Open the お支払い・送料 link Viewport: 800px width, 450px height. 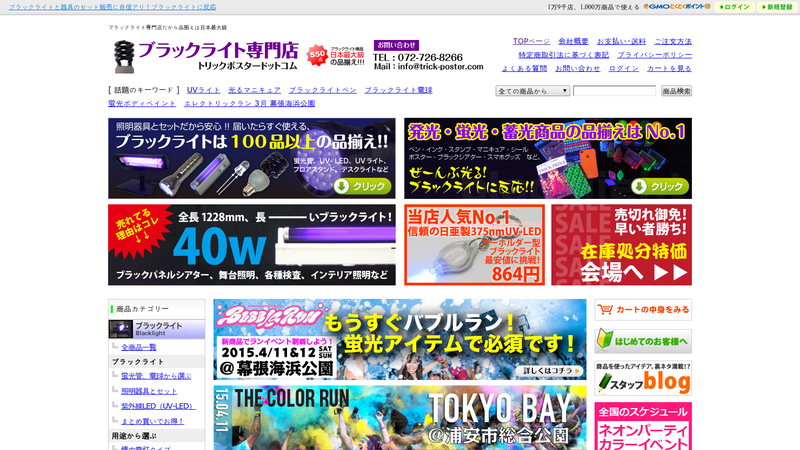pyautogui.click(x=621, y=41)
